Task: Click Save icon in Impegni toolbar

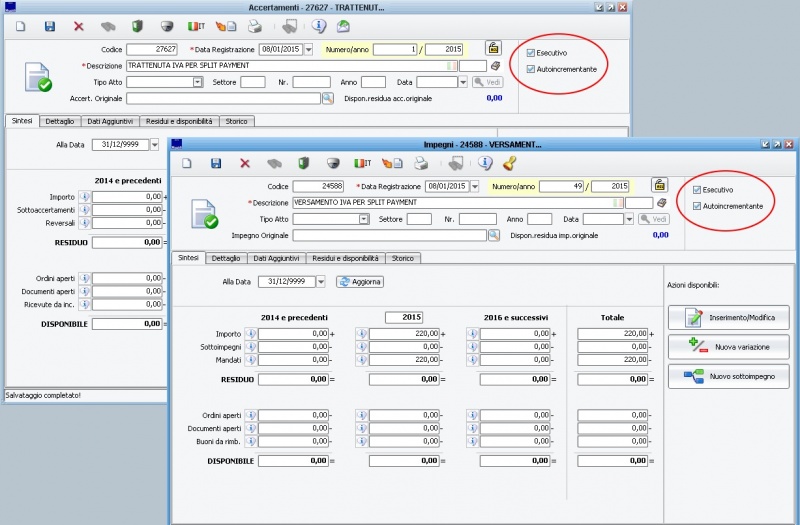Action: pos(216,163)
